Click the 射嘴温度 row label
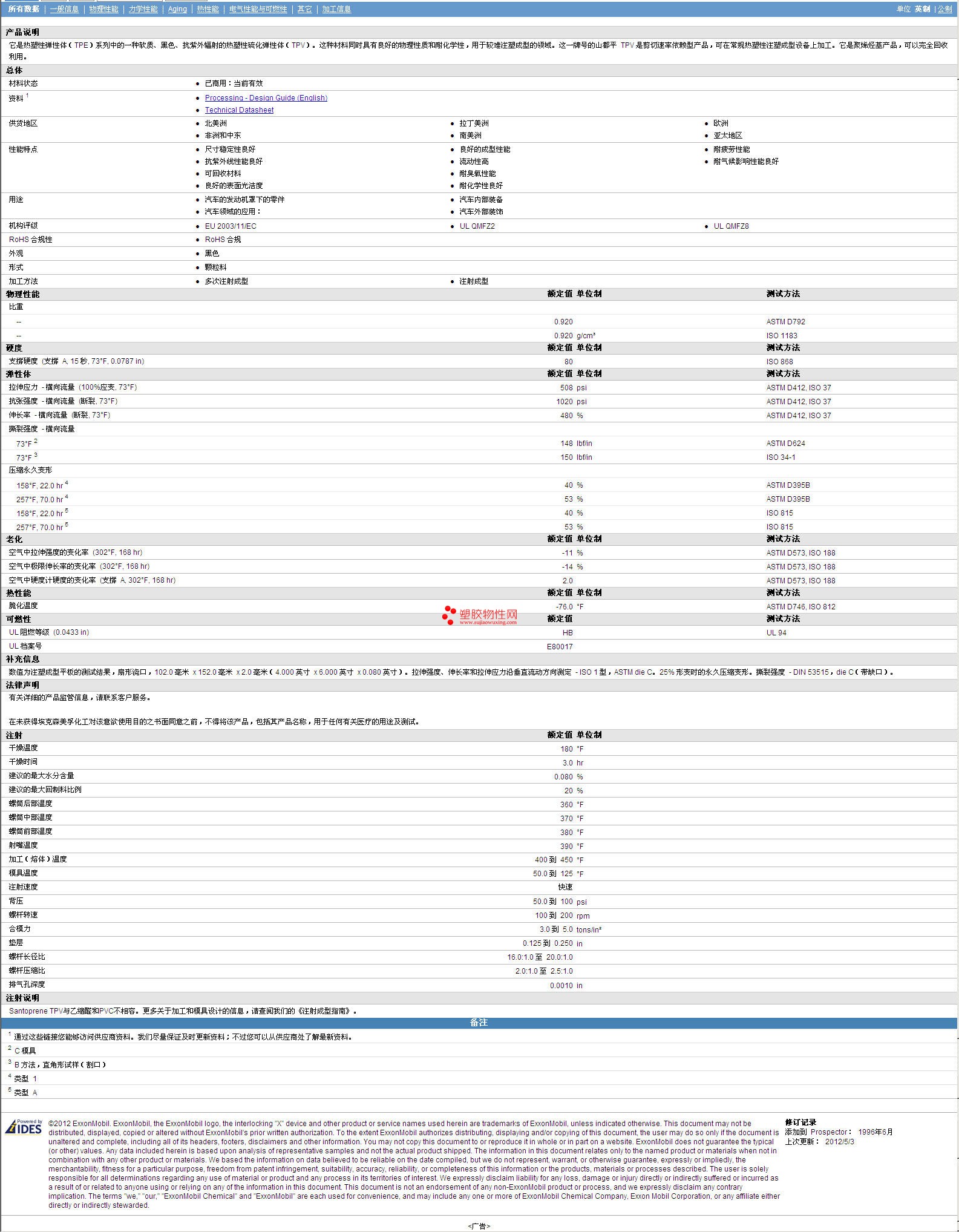Image resolution: width=959 pixels, height=1232 pixels. (x=23, y=846)
